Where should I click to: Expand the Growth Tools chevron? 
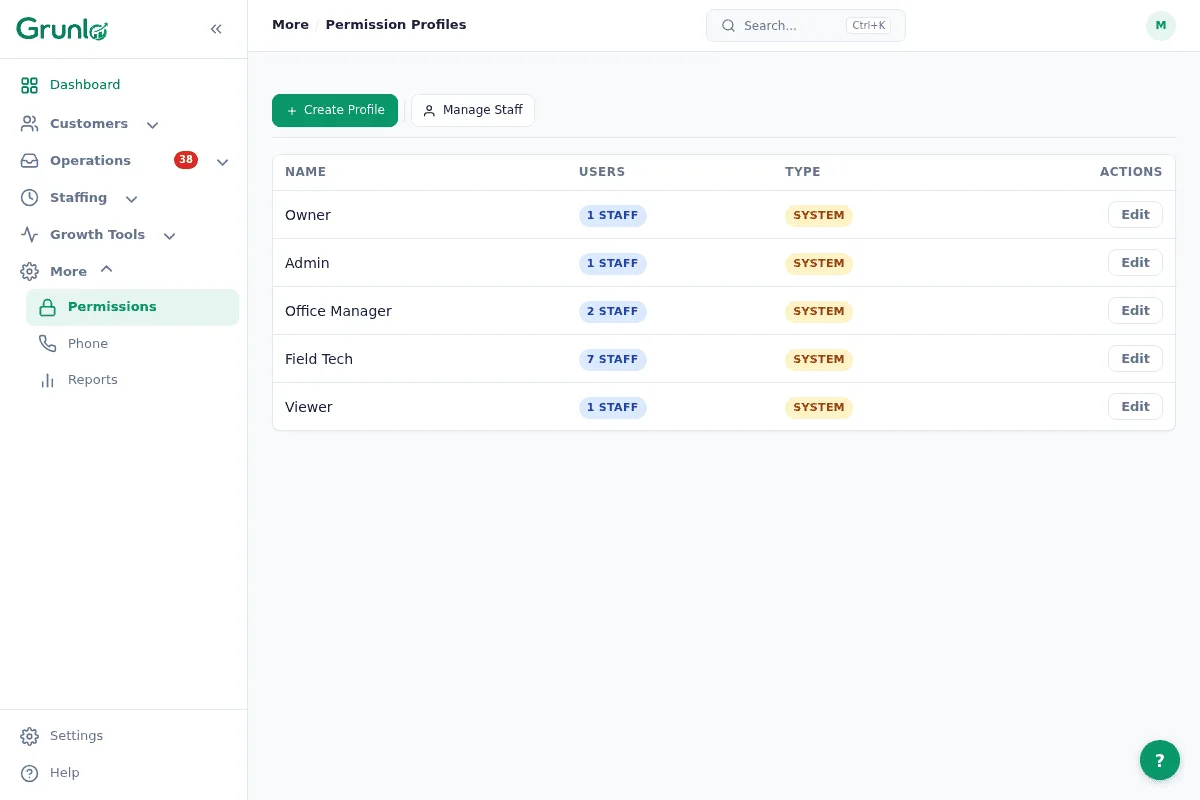(169, 236)
